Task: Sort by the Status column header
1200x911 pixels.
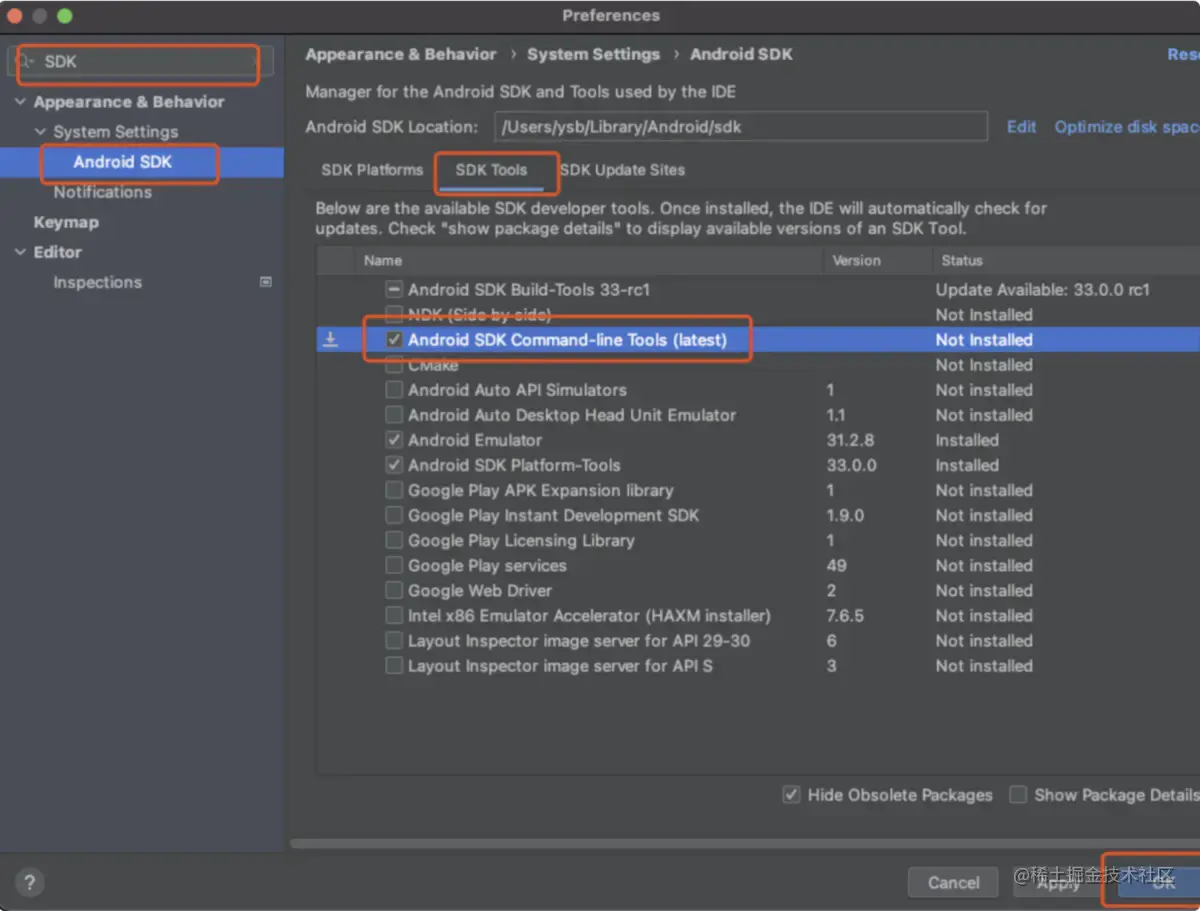Action: (1067, 260)
